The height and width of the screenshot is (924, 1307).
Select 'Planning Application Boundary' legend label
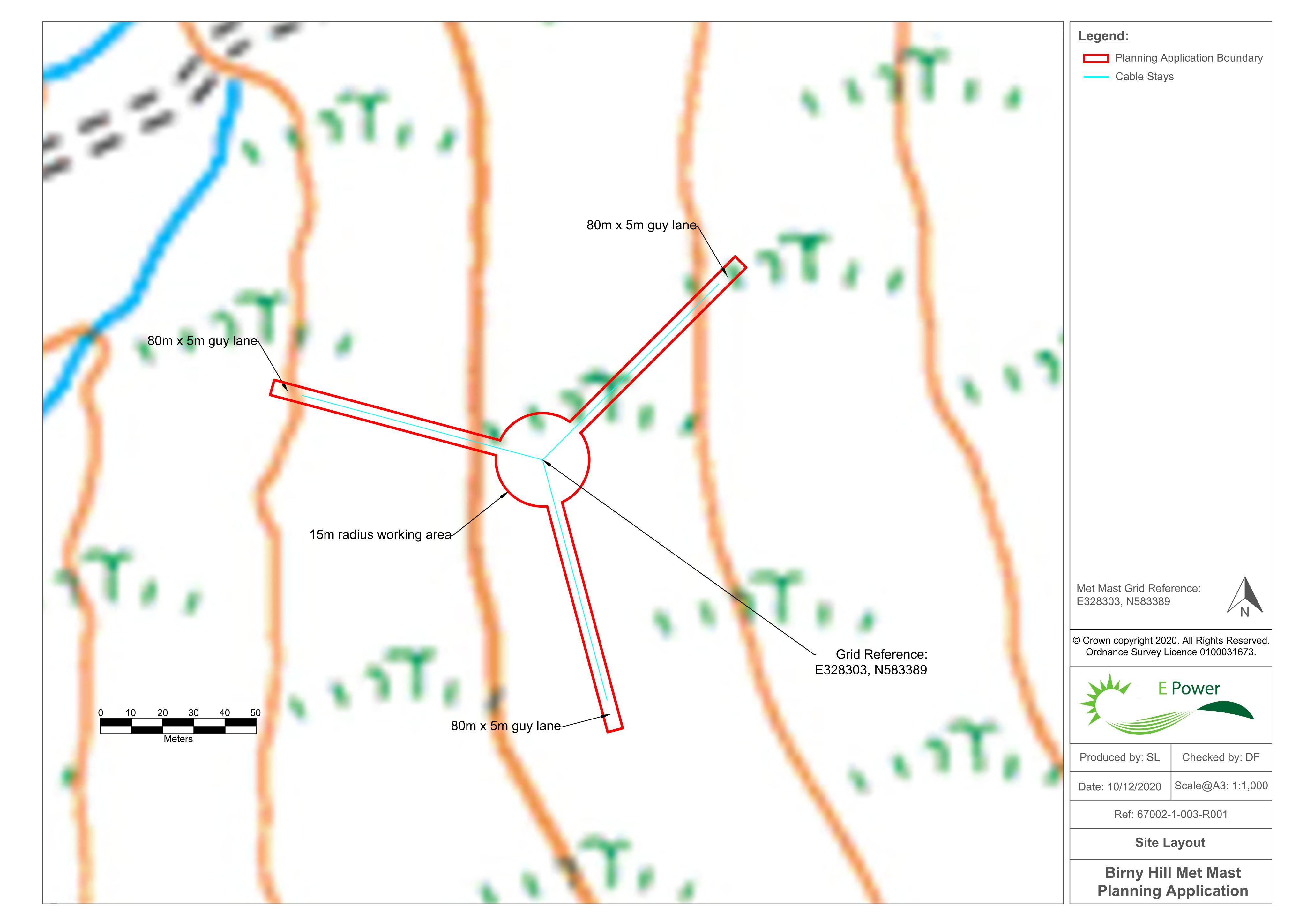[1189, 58]
